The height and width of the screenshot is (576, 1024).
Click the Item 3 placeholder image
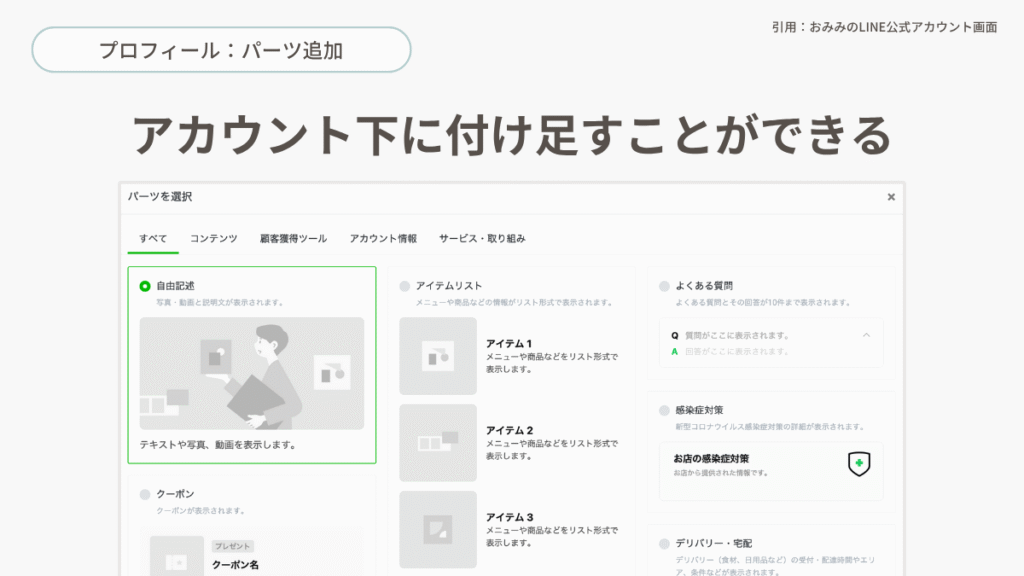tap(437, 529)
